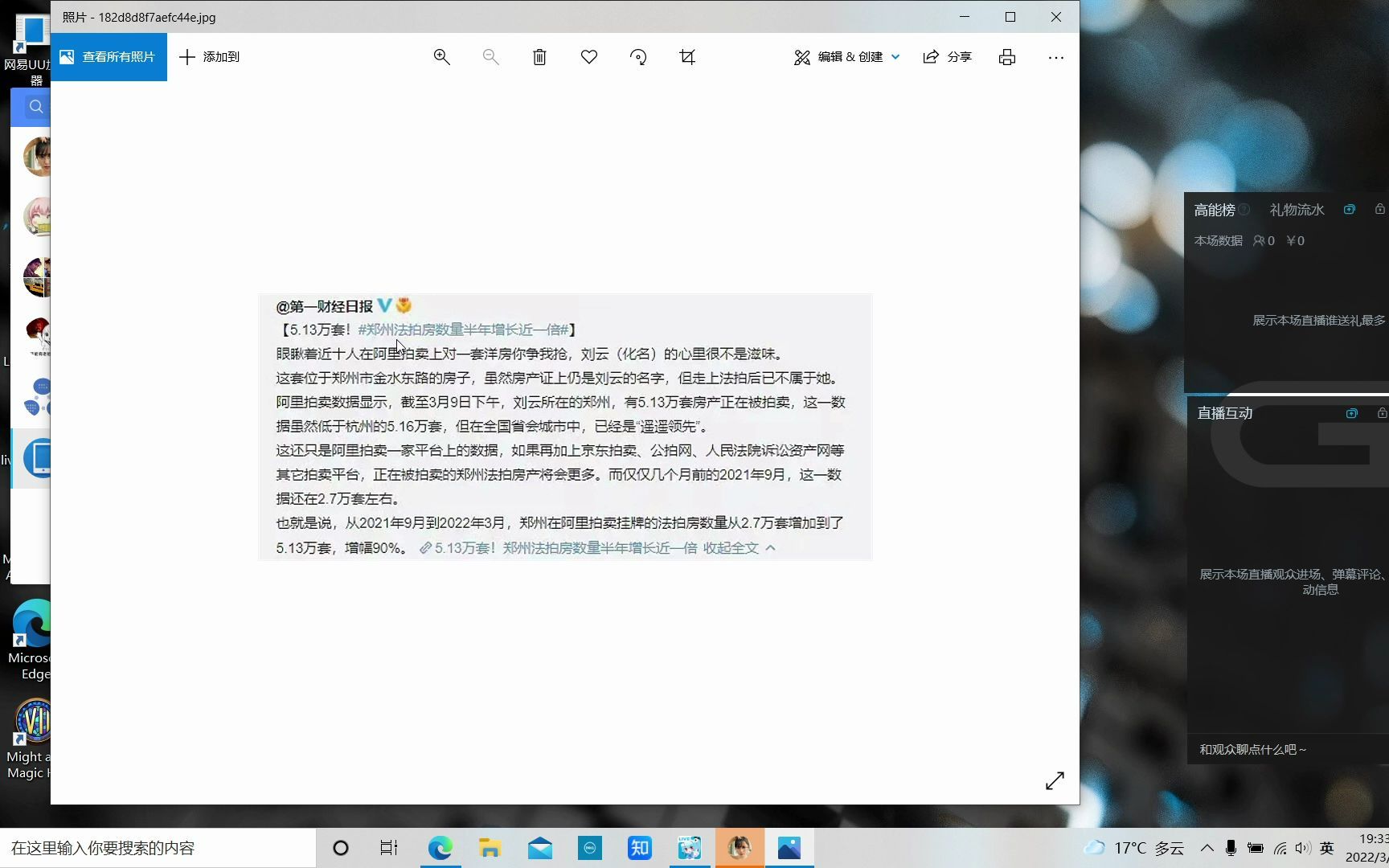Open Might and Magic desktop shortcut
The width and height of the screenshot is (1389, 868).
(31, 739)
